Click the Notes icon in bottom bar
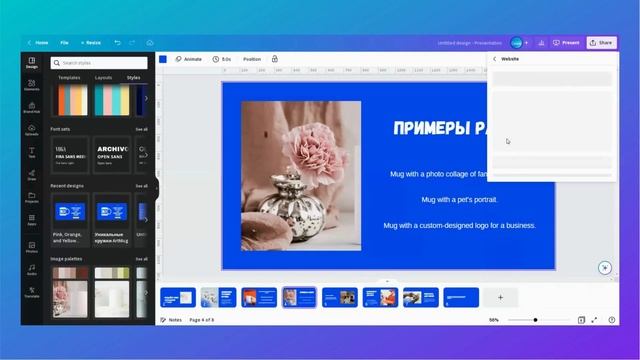This screenshot has width=640, height=360. point(163,320)
